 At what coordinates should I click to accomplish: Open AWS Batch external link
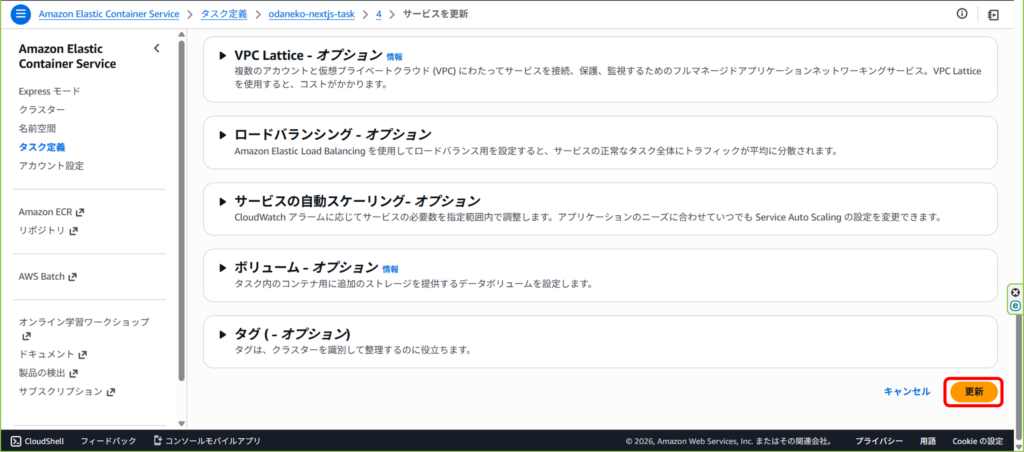(47, 276)
